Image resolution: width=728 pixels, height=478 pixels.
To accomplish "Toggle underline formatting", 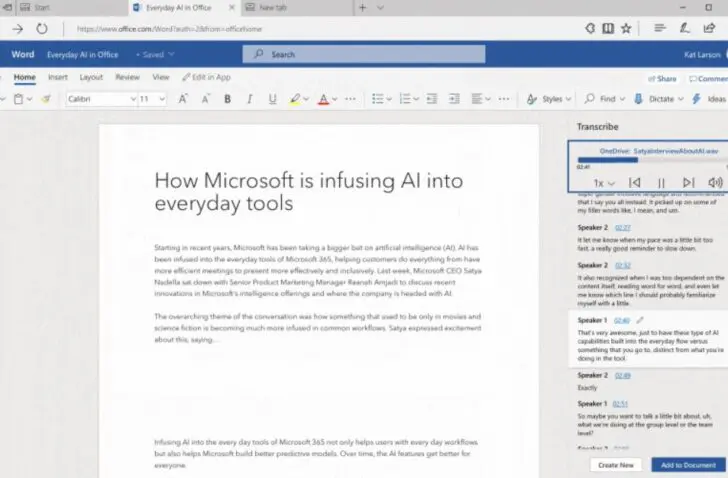I will [x=273, y=99].
